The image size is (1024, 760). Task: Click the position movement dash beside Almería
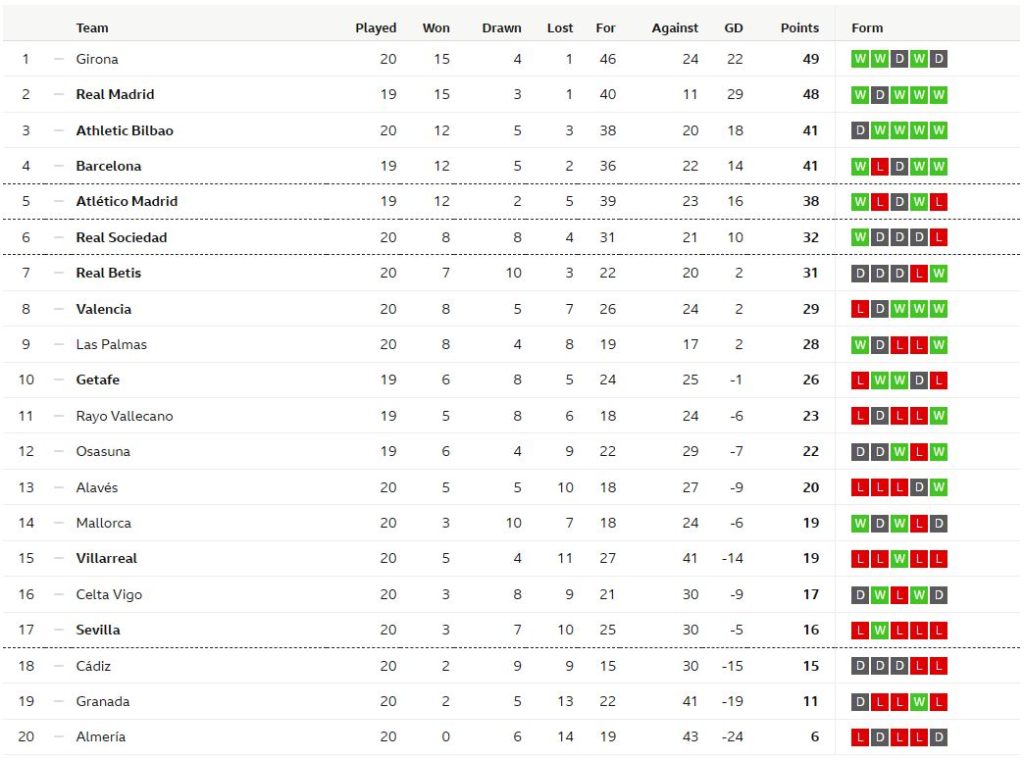pos(58,737)
